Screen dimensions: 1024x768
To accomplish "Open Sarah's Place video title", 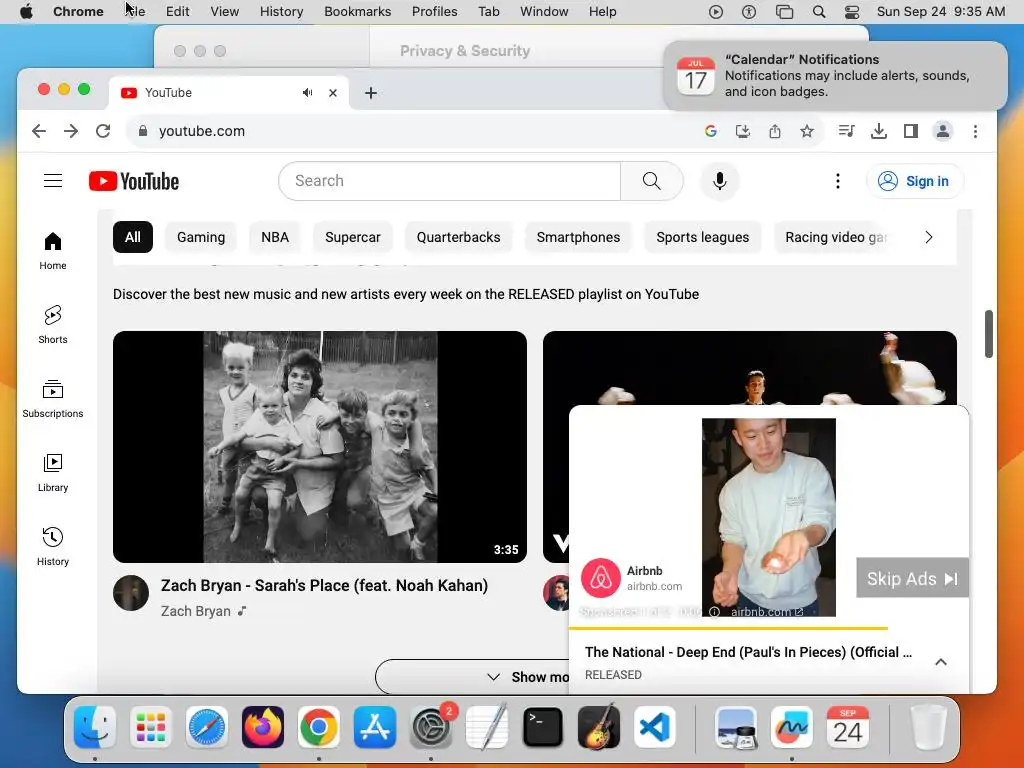I will tap(325, 586).
